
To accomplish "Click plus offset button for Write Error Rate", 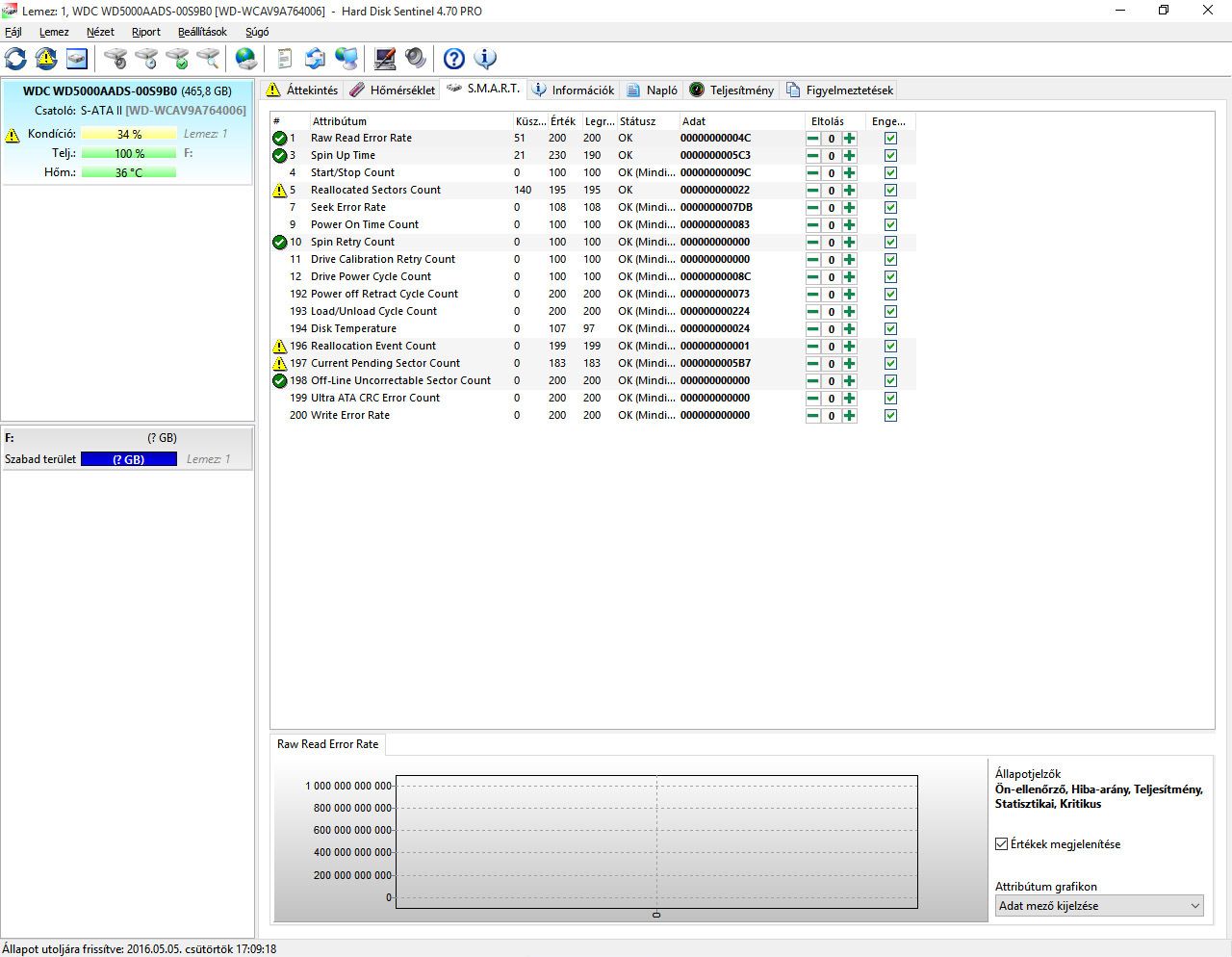I will [x=849, y=416].
